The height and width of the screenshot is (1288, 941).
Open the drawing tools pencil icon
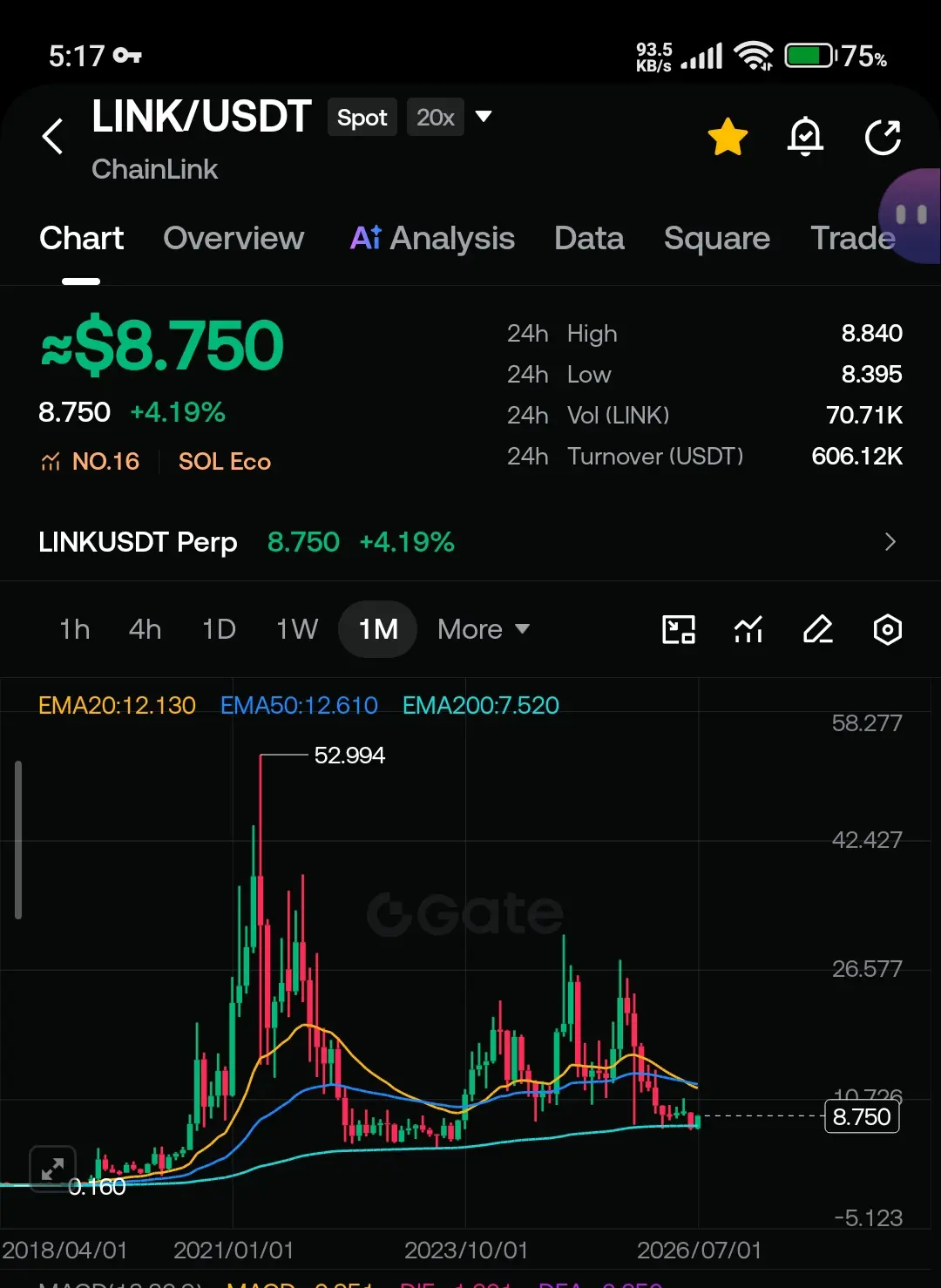pyautogui.click(x=817, y=629)
